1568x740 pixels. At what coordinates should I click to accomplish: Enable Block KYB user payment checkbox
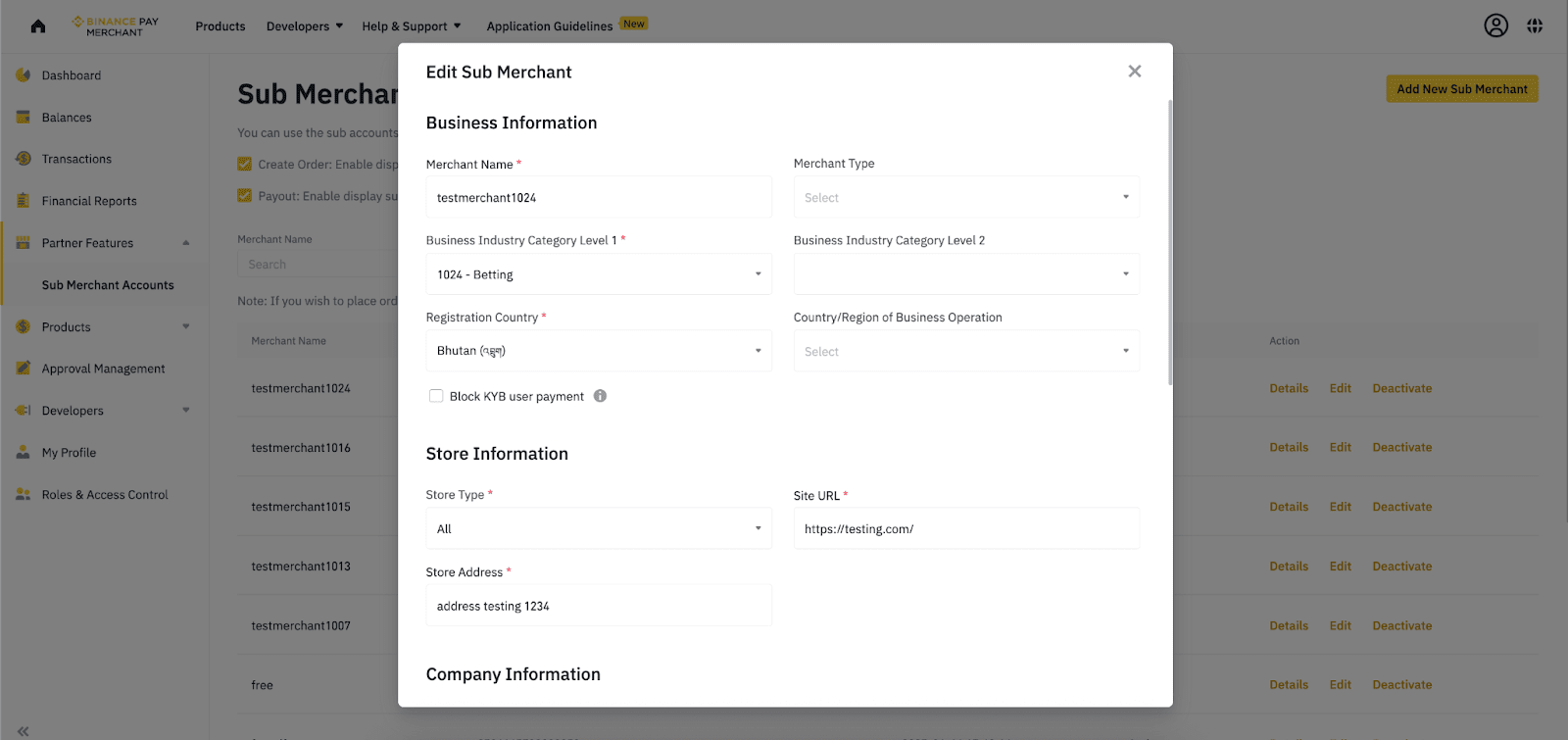[x=436, y=396]
